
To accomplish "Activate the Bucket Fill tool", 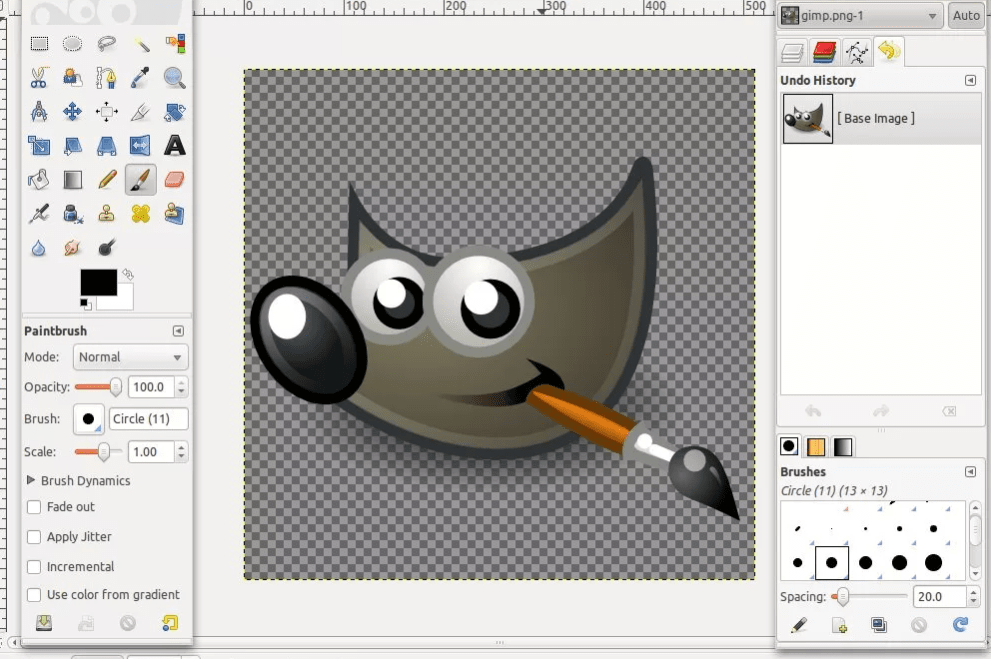I will pyautogui.click(x=38, y=179).
